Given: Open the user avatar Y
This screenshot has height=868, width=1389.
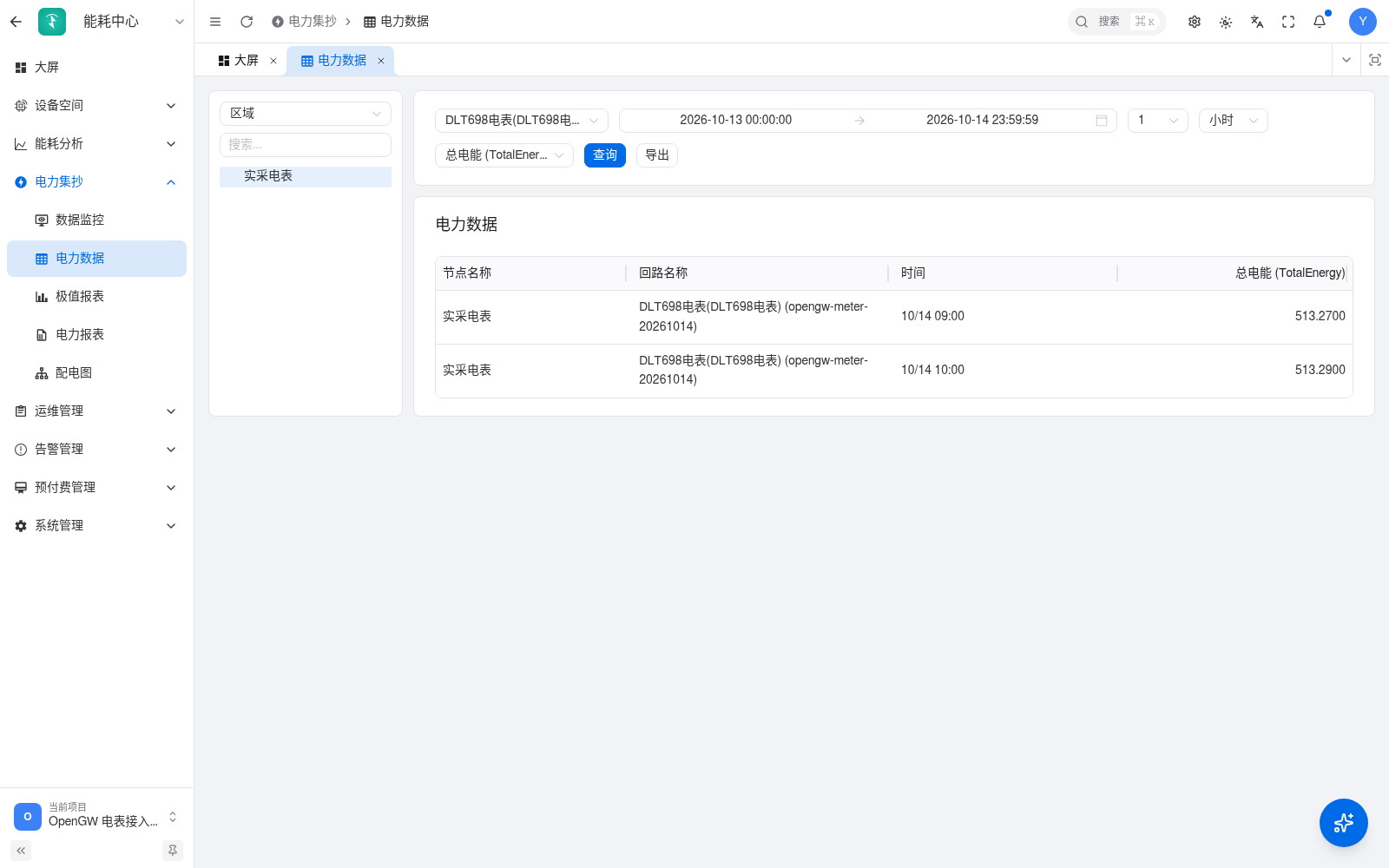Looking at the screenshot, I should coord(1363,22).
